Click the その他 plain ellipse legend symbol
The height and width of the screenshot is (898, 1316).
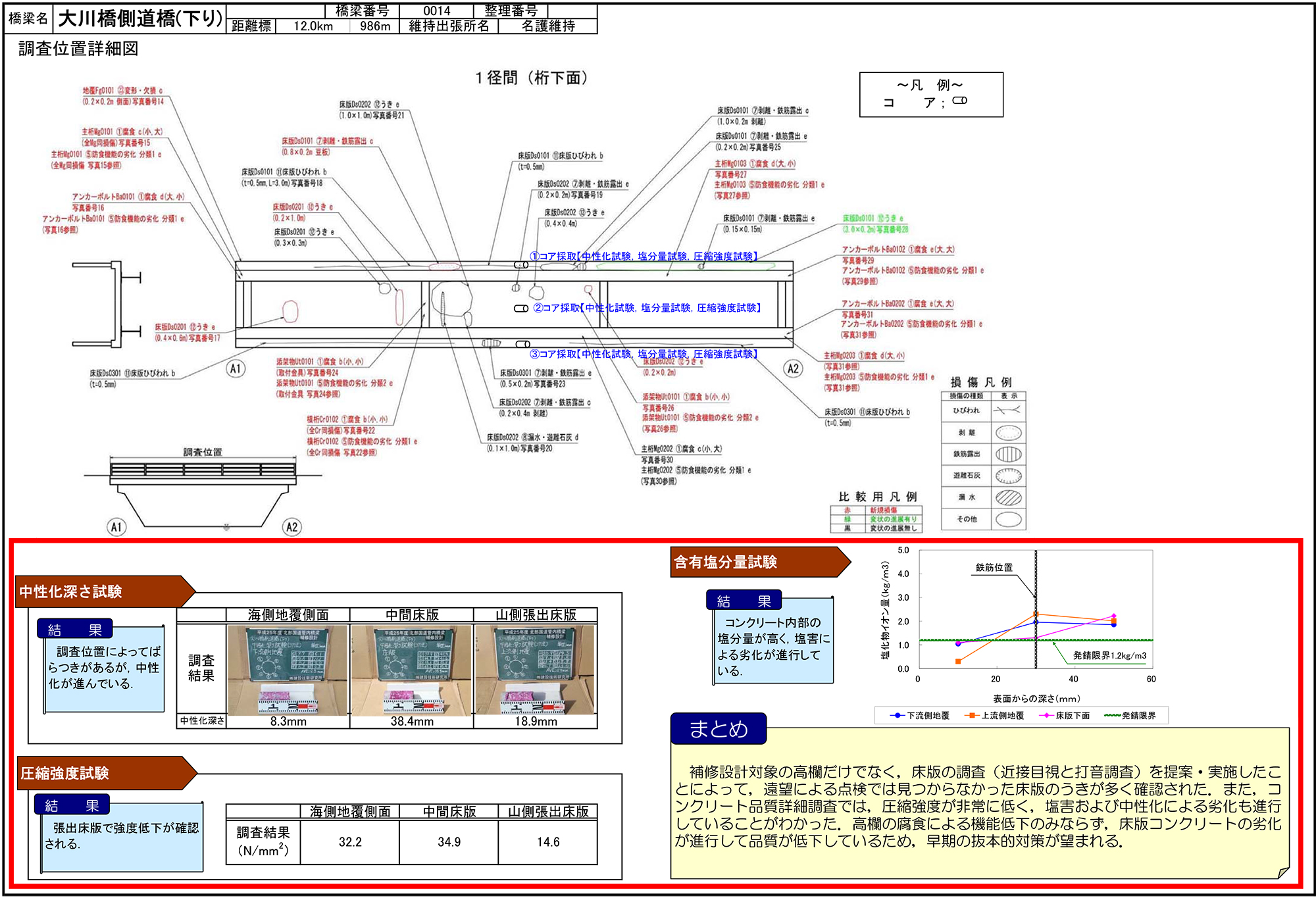1008,519
